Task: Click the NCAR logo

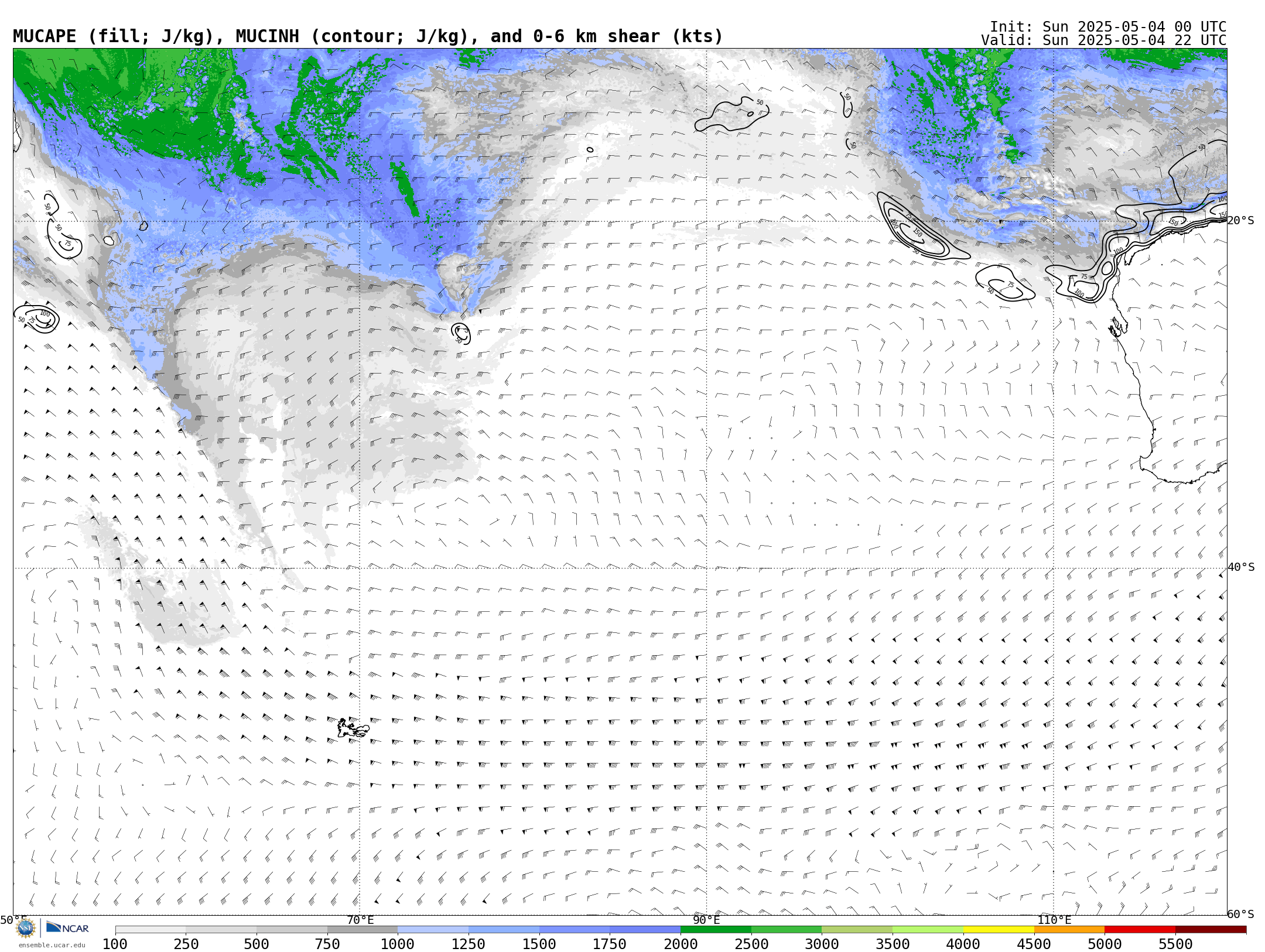Action: coord(67,927)
